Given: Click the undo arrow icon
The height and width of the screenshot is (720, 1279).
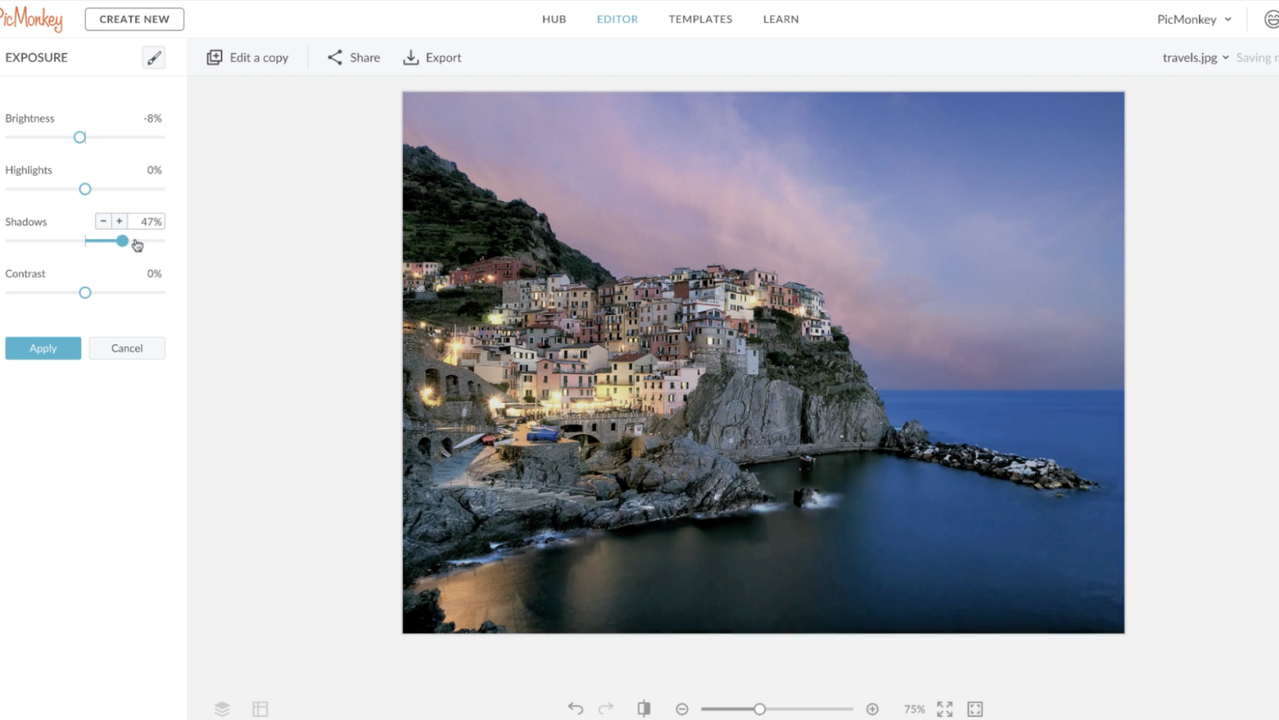Looking at the screenshot, I should pyautogui.click(x=575, y=709).
